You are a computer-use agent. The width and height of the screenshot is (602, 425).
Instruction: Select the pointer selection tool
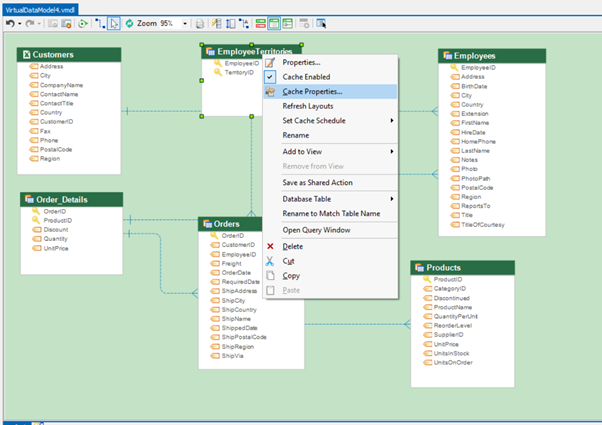click(x=114, y=22)
